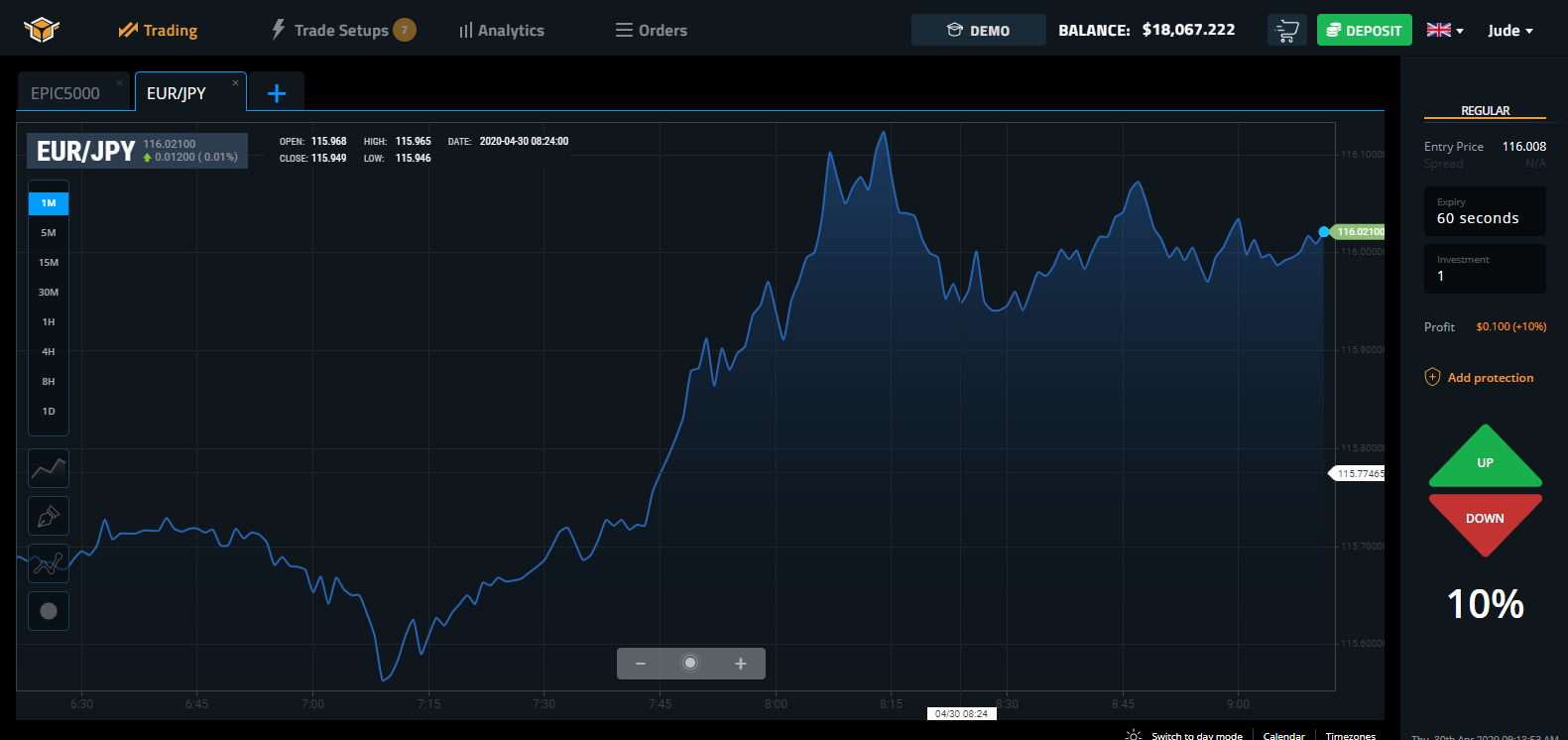Screen dimensions: 1568x740
Task: Open the chart type selector icon
Action: 49,468
